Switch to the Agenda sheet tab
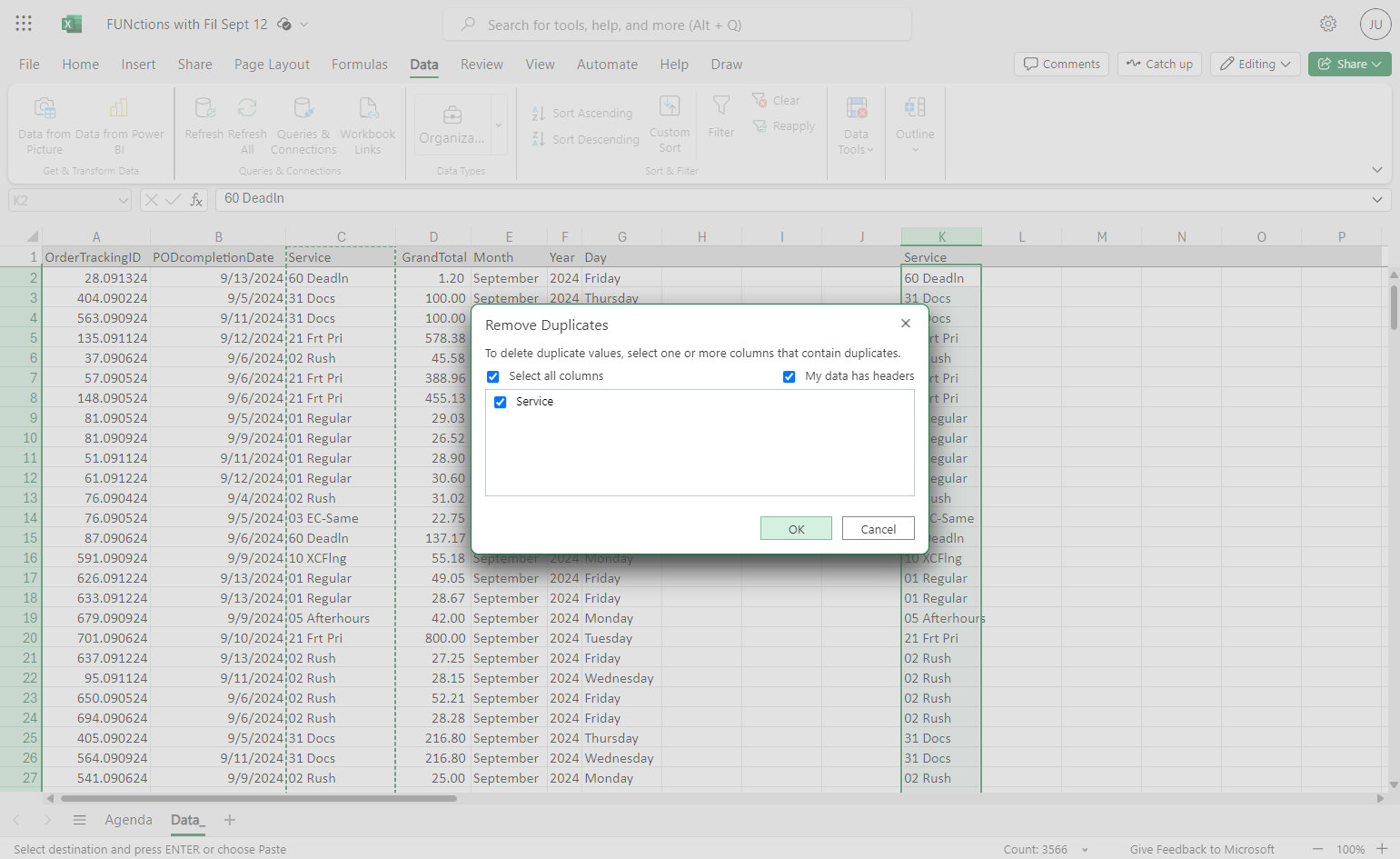The height and width of the screenshot is (859, 1400). tap(129, 820)
